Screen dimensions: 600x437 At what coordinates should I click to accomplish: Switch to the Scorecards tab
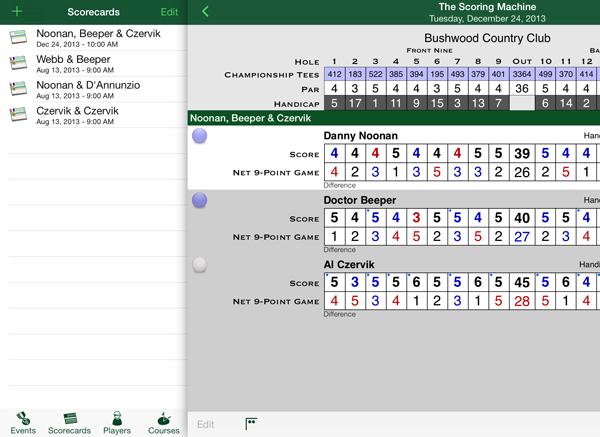pos(70,423)
